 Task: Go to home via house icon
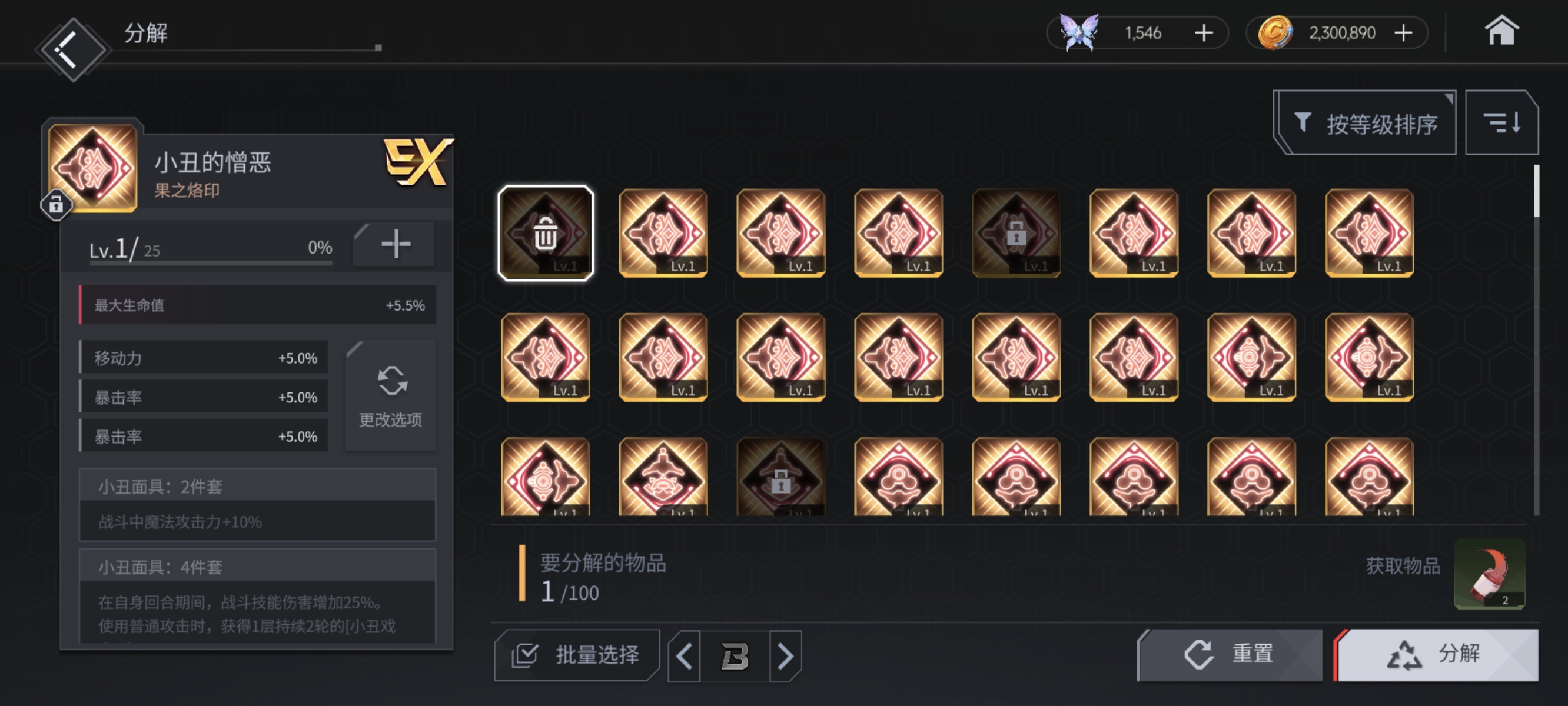(1501, 31)
